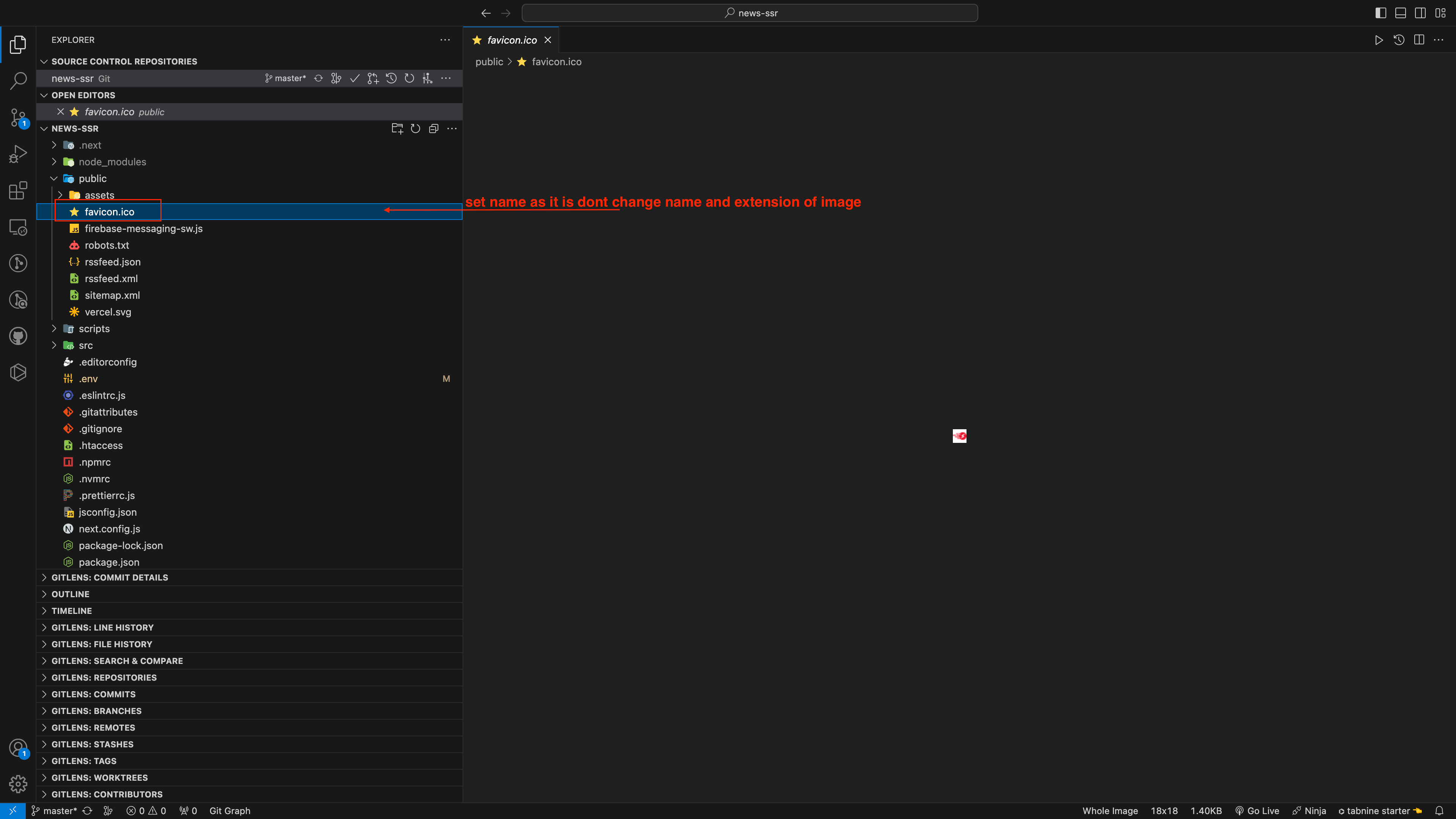Viewport: 1456px width, 819px height.
Task: Open the GitHub view in activity bar
Action: (18, 336)
